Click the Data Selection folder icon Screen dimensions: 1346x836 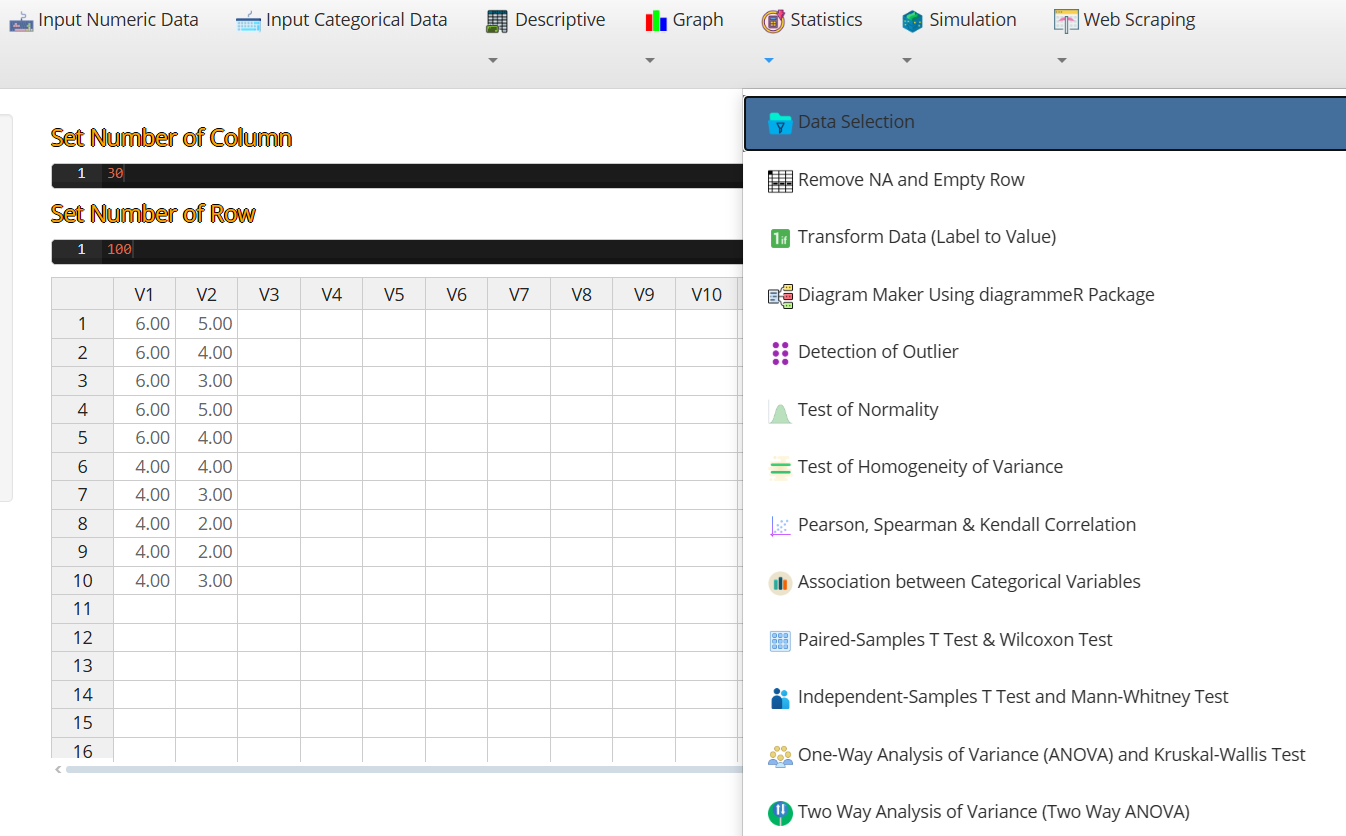pyautogui.click(x=780, y=123)
